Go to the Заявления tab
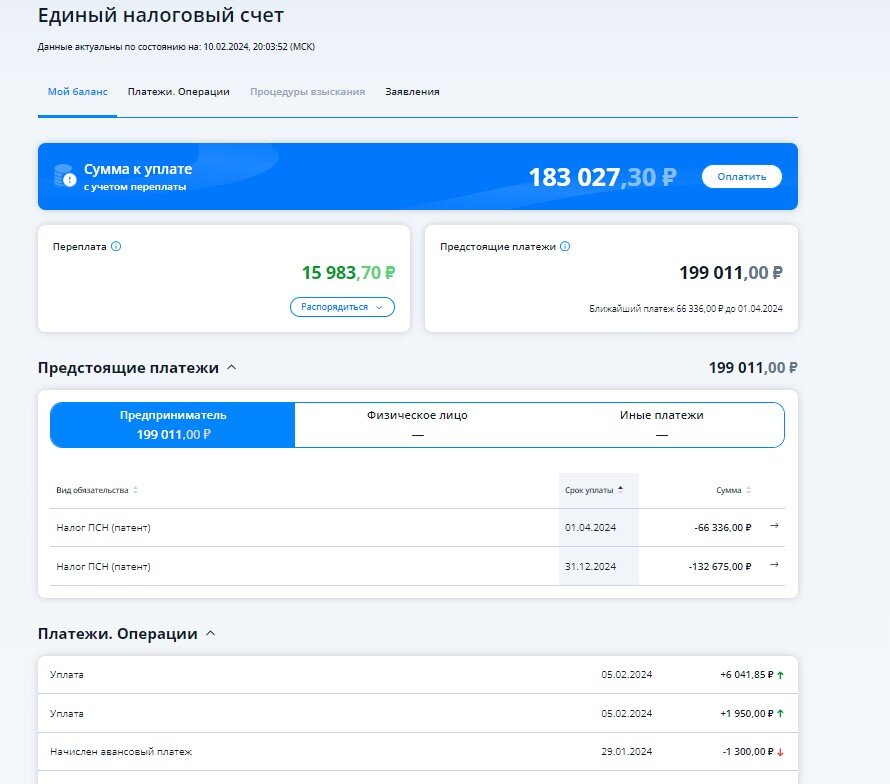Image resolution: width=890 pixels, height=784 pixels. coord(412,91)
